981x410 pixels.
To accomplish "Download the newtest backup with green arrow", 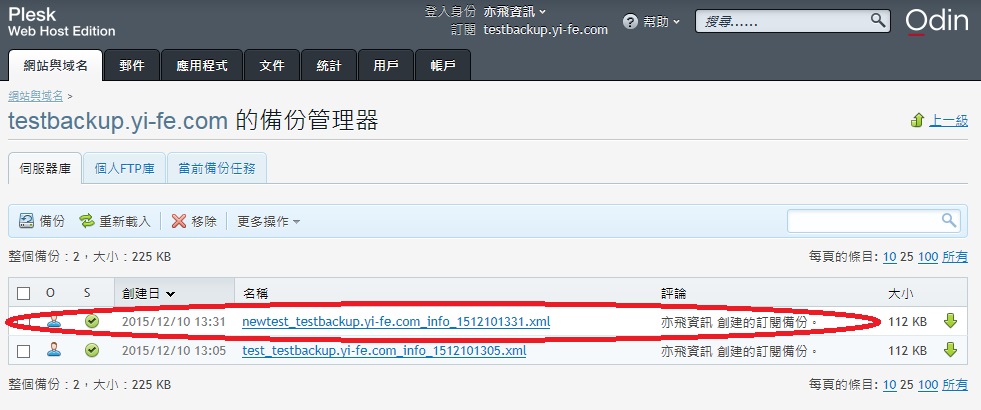I will [950, 321].
